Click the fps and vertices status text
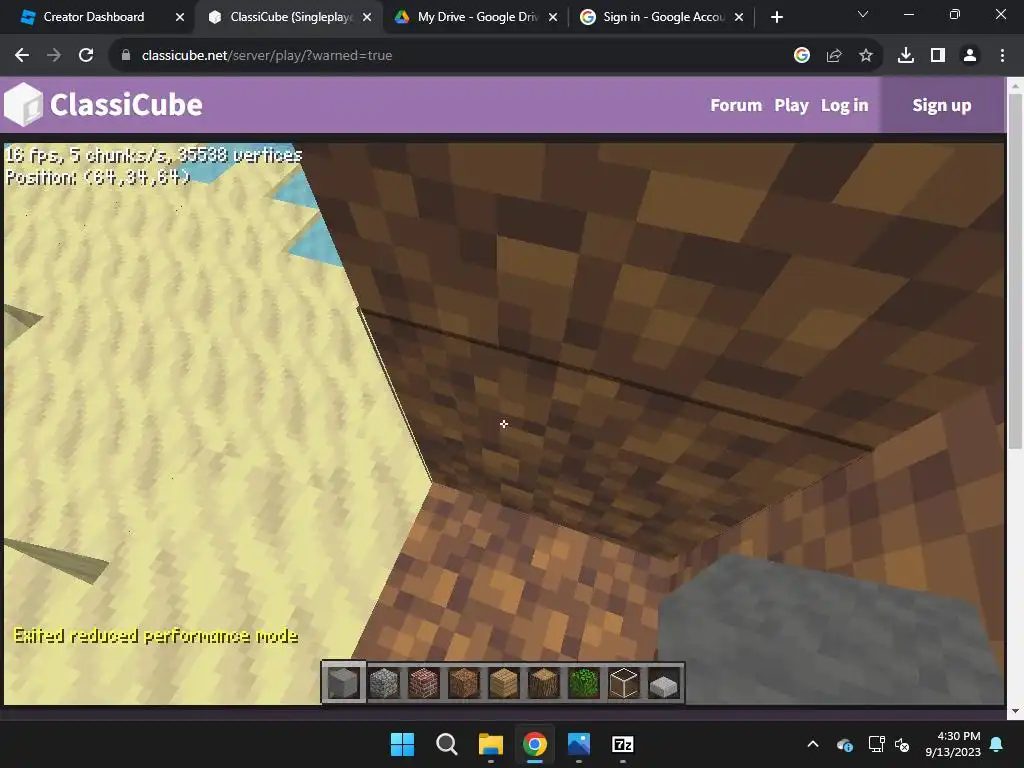1024x768 pixels. [x=154, y=155]
